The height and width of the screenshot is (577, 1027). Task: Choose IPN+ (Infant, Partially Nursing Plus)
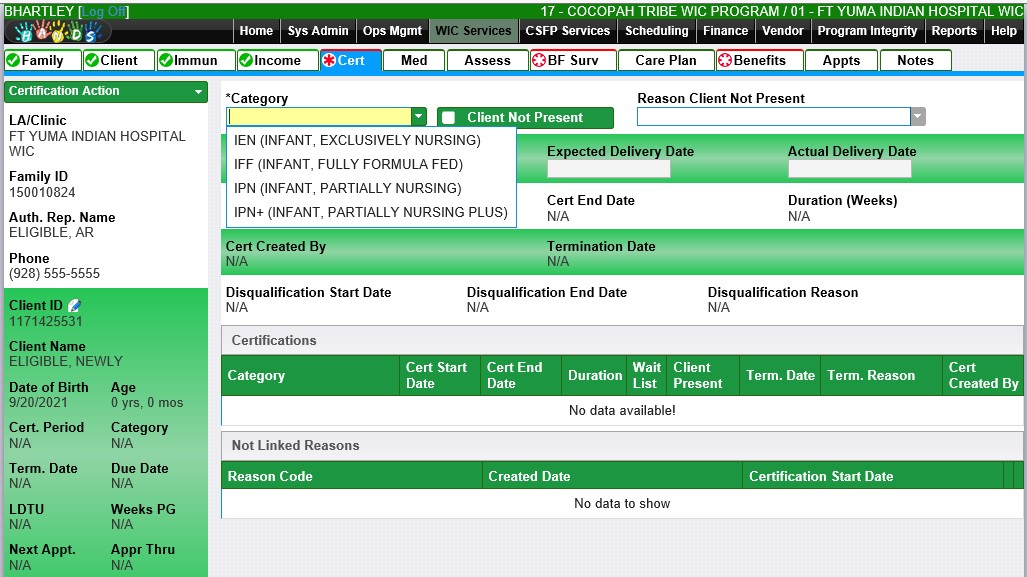coord(370,212)
